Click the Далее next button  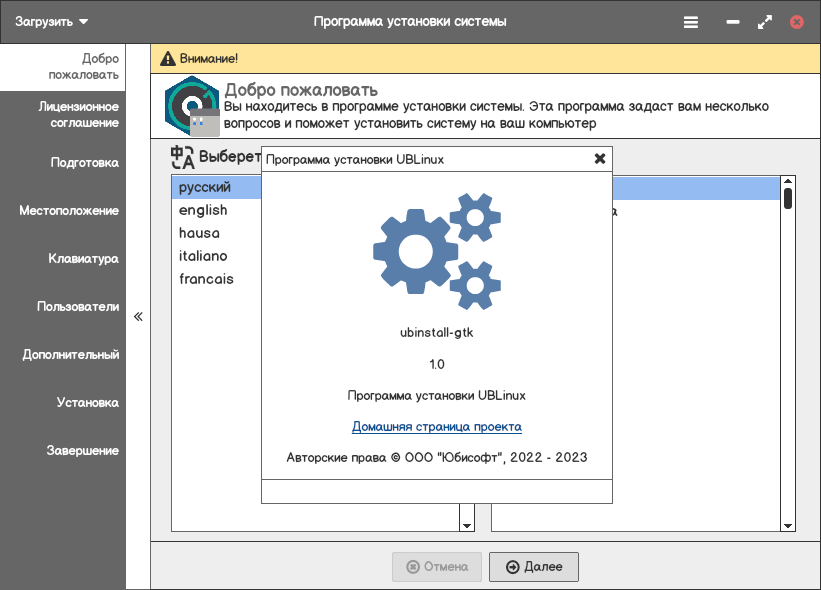click(x=534, y=567)
